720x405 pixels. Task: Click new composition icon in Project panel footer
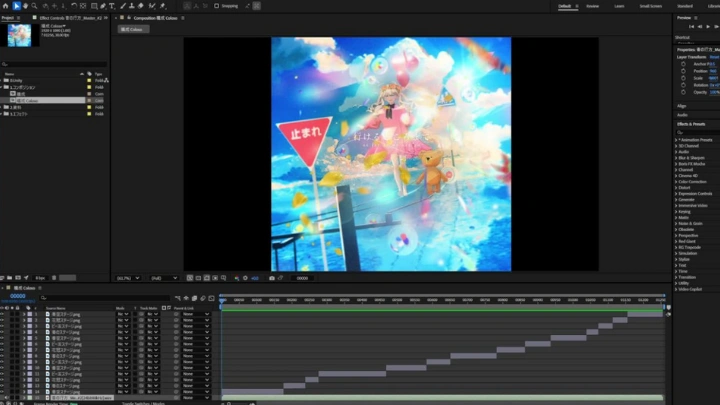[18, 278]
